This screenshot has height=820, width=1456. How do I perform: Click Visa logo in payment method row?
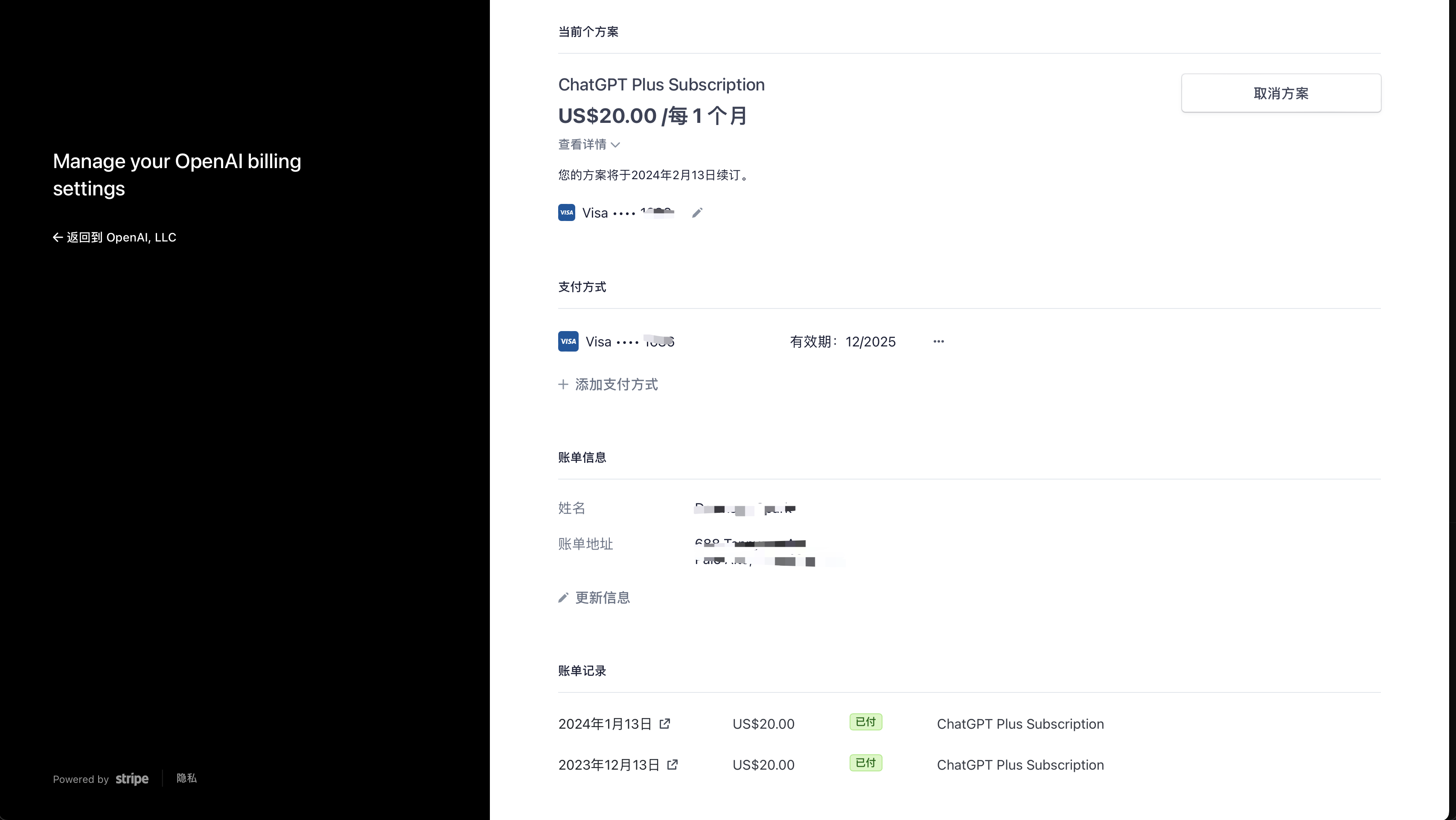point(568,341)
